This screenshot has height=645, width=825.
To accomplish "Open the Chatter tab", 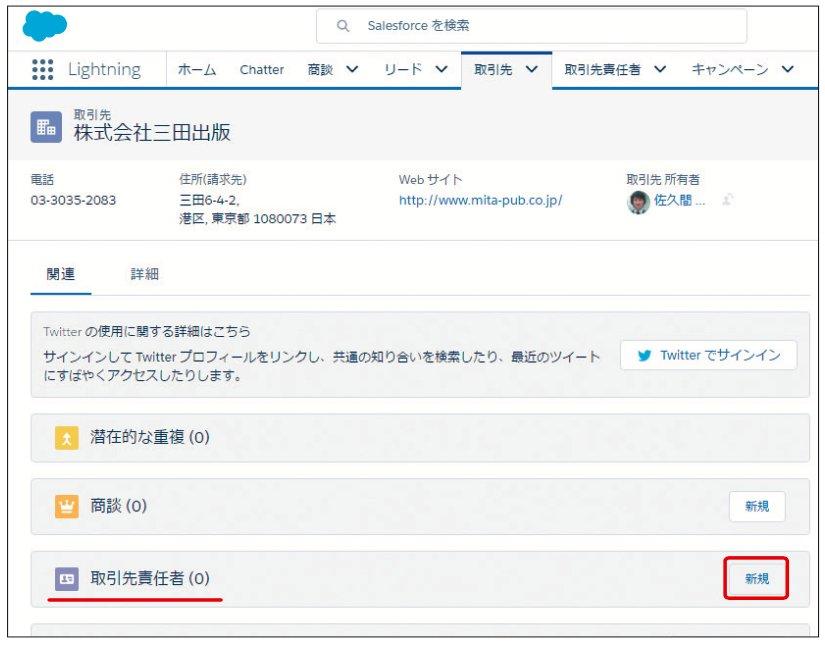I will (x=261, y=69).
